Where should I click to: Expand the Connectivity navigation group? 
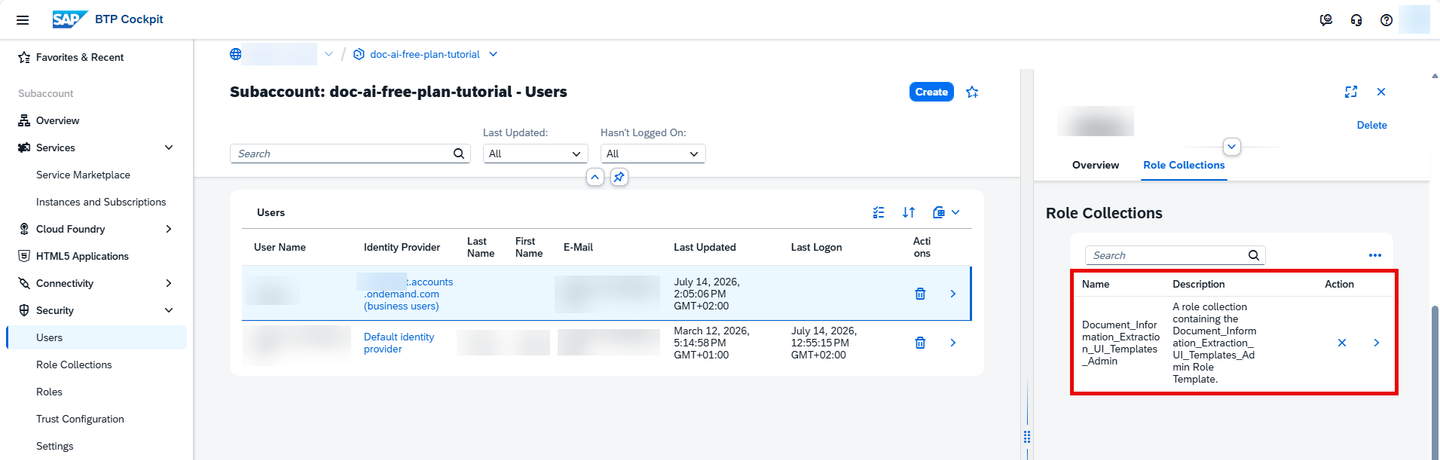[x=168, y=283]
